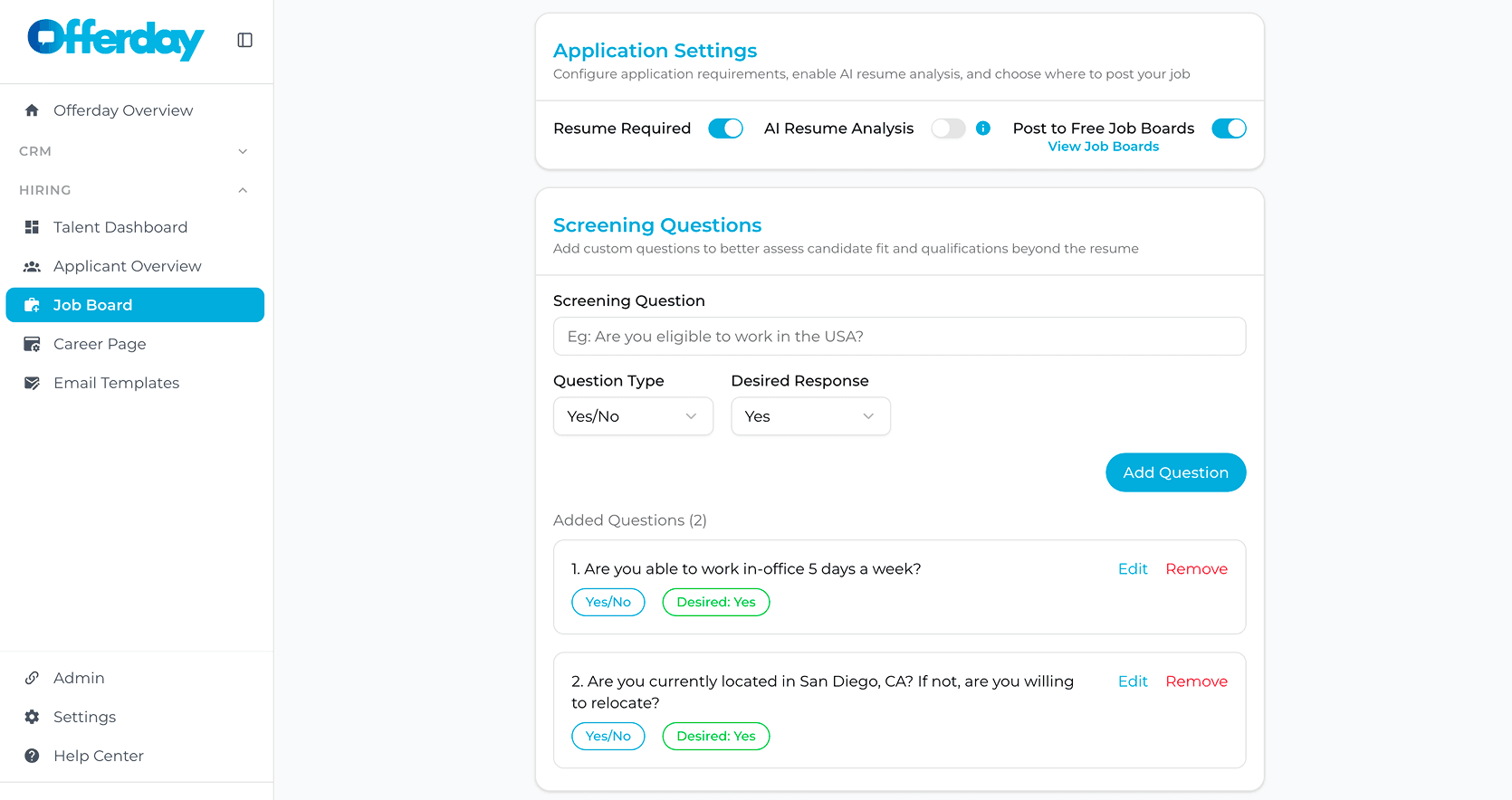Go to Talent Dashboard

point(135,227)
